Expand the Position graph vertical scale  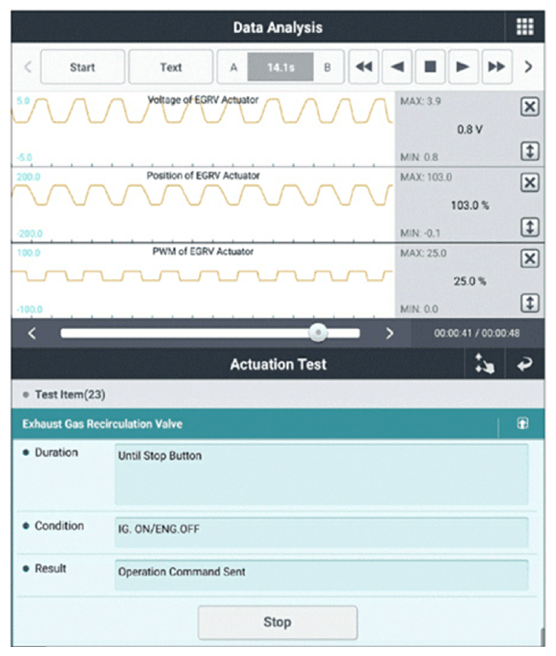(x=530, y=227)
